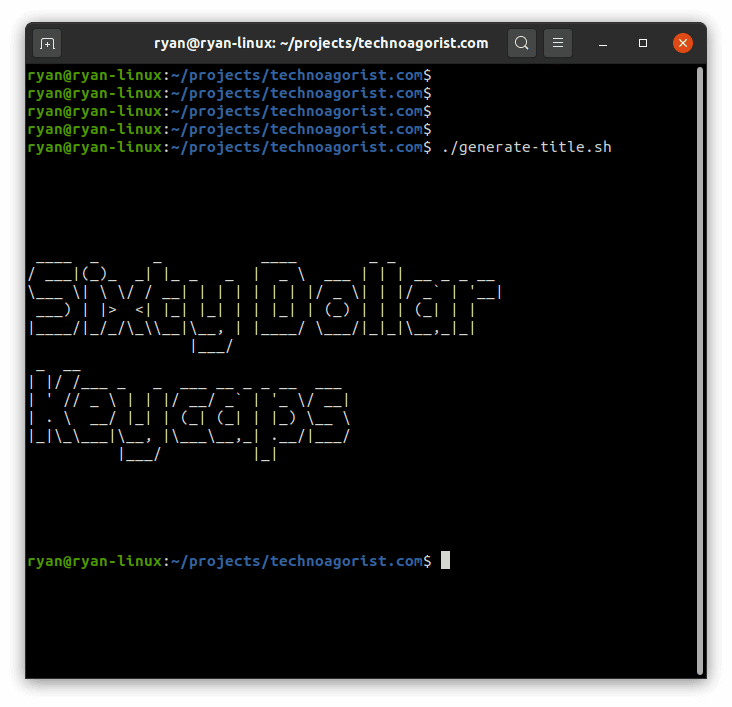Click the topmost prompt line
The height and width of the screenshot is (707, 732).
pos(230,75)
